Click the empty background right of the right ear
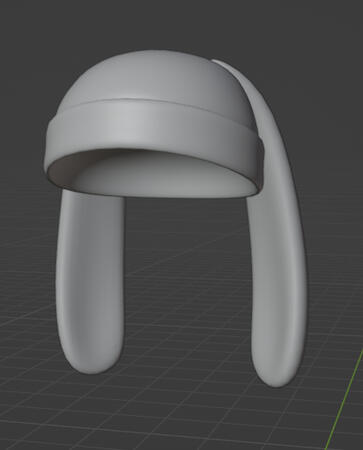This screenshot has width=363, height=450. point(333,200)
